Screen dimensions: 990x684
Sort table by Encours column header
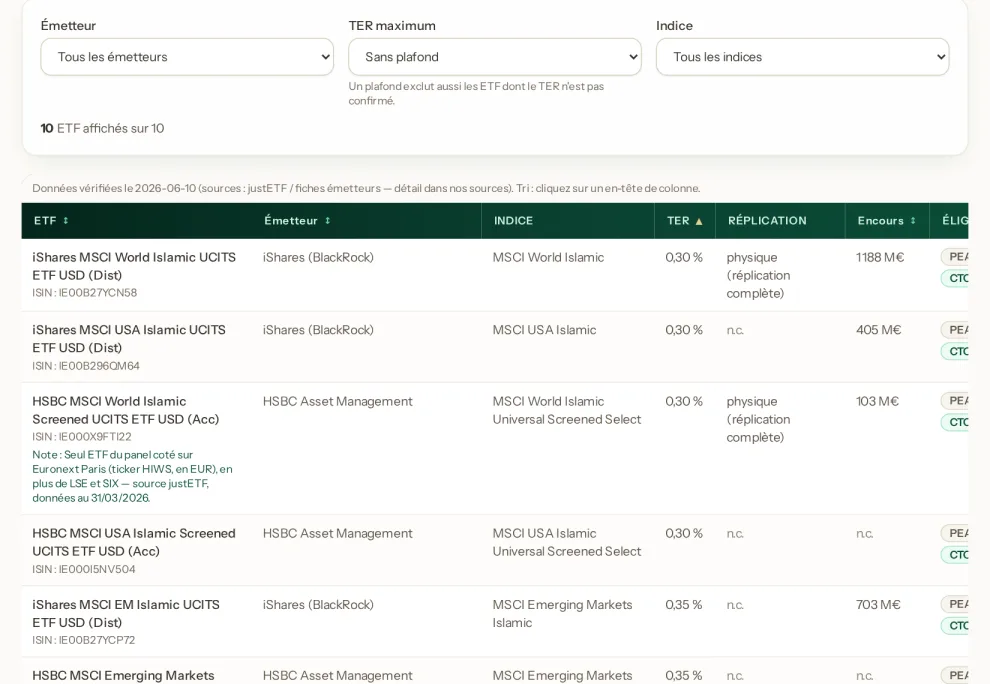pos(887,220)
